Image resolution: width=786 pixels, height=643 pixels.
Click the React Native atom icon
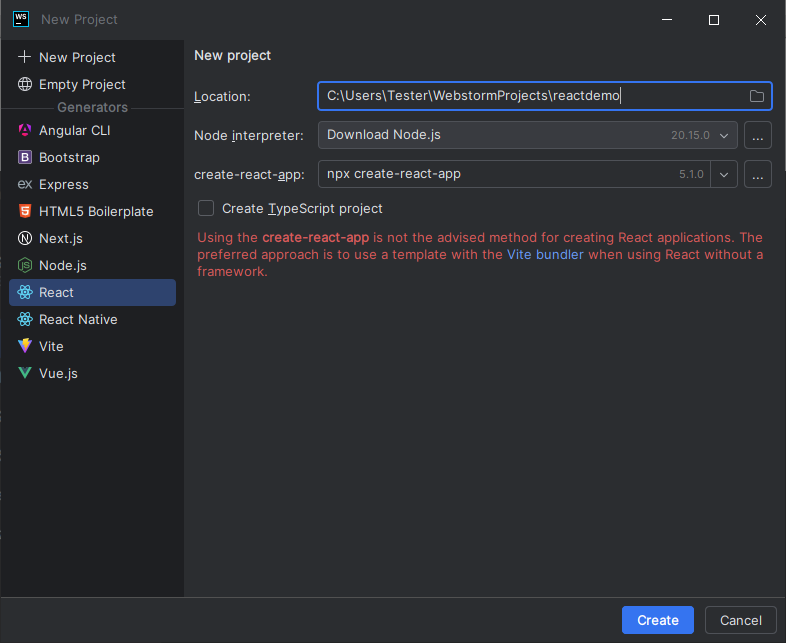click(x=25, y=319)
